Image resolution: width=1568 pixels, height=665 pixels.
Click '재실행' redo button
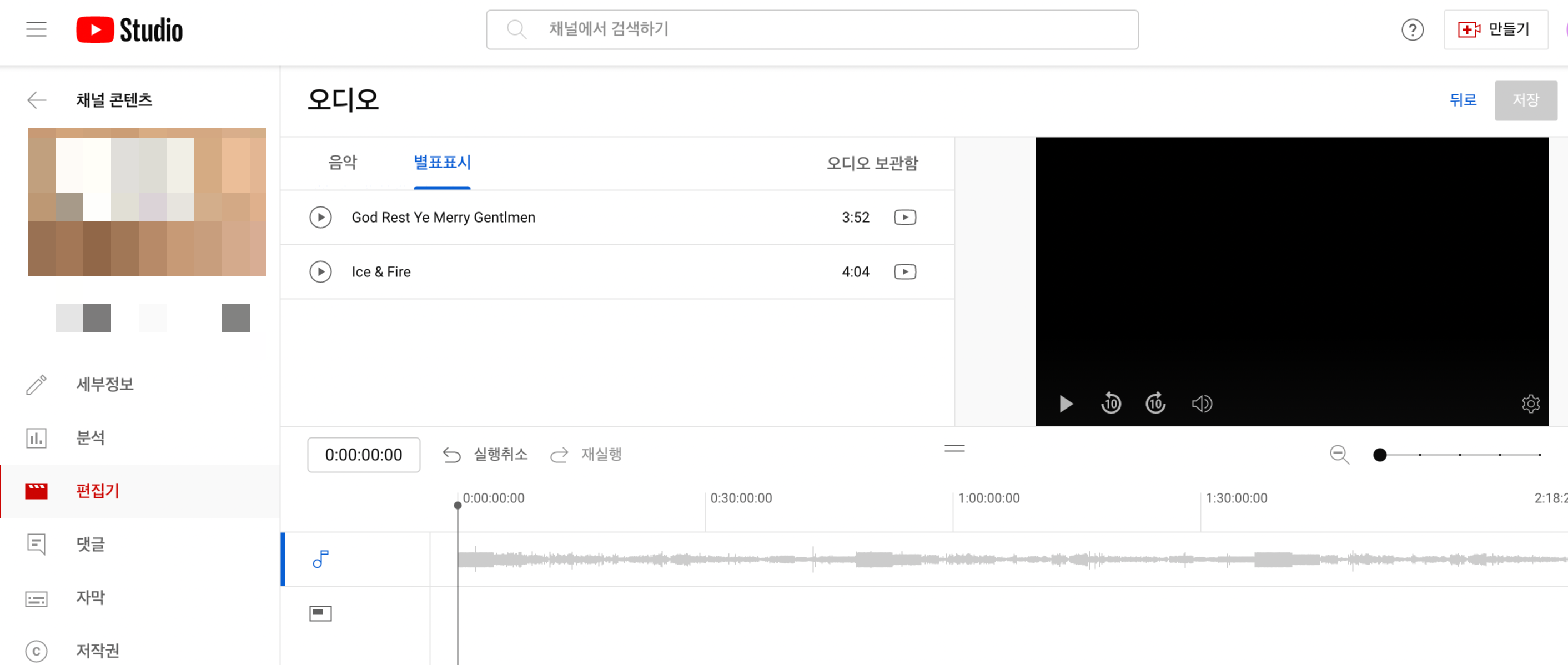pyautogui.click(x=586, y=455)
